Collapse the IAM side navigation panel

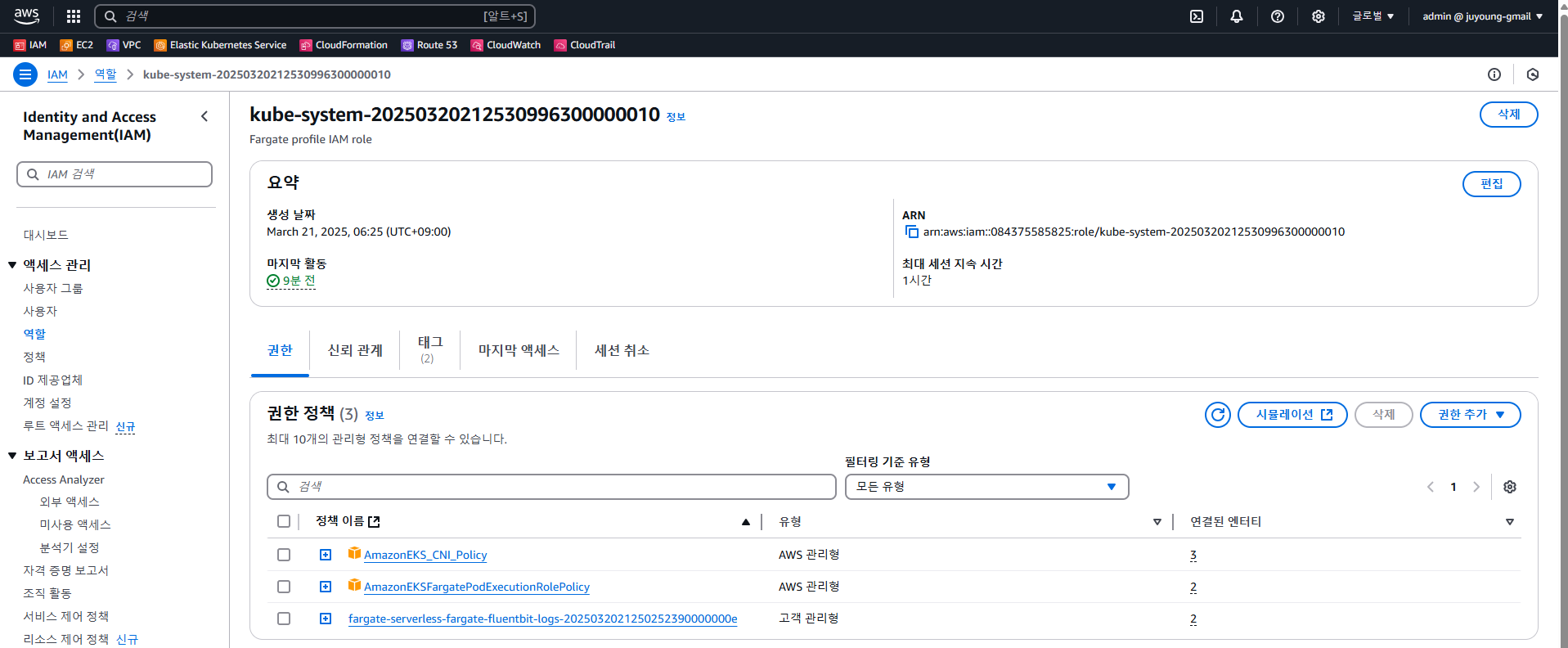(204, 117)
